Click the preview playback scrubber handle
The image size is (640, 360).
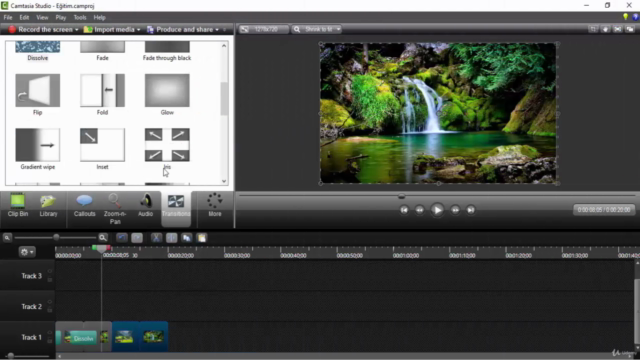pyautogui.click(x=402, y=196)
